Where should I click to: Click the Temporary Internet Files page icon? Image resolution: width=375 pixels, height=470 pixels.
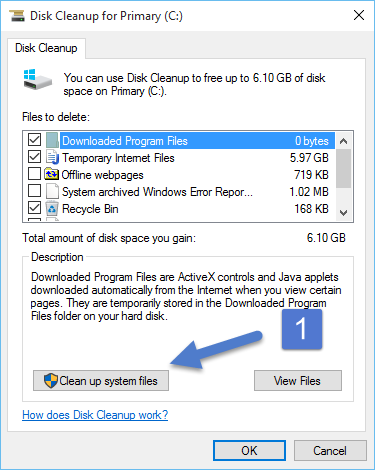[x=52, y=158]
